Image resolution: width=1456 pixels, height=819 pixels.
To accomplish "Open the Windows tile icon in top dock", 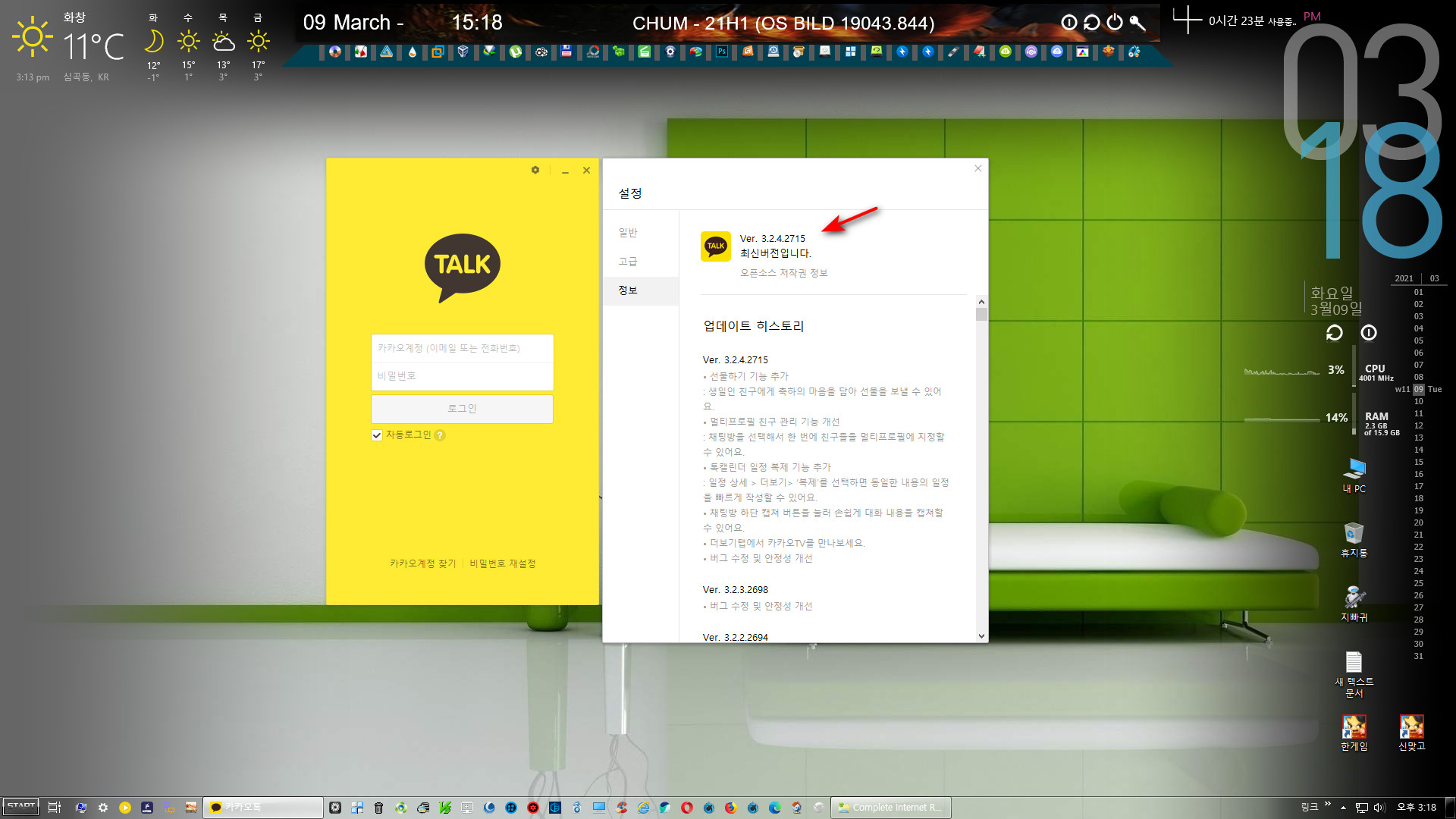I will [850, 52].
